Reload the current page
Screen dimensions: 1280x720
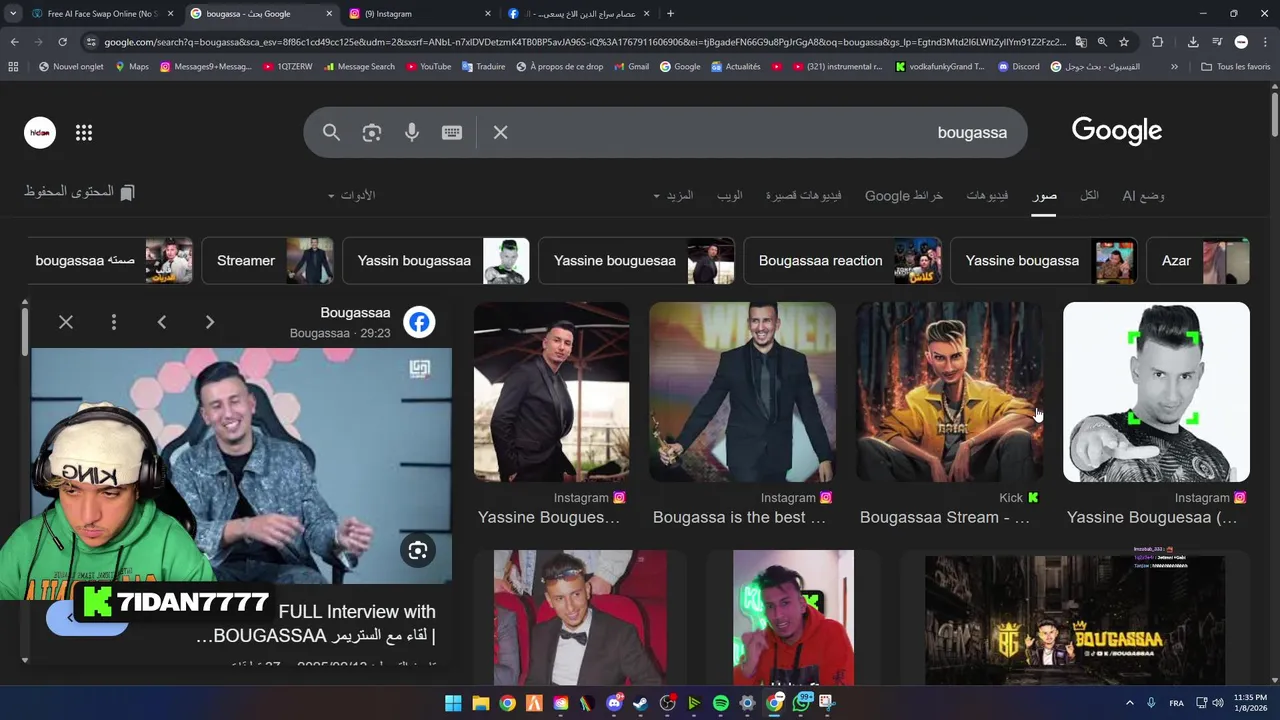62,42
